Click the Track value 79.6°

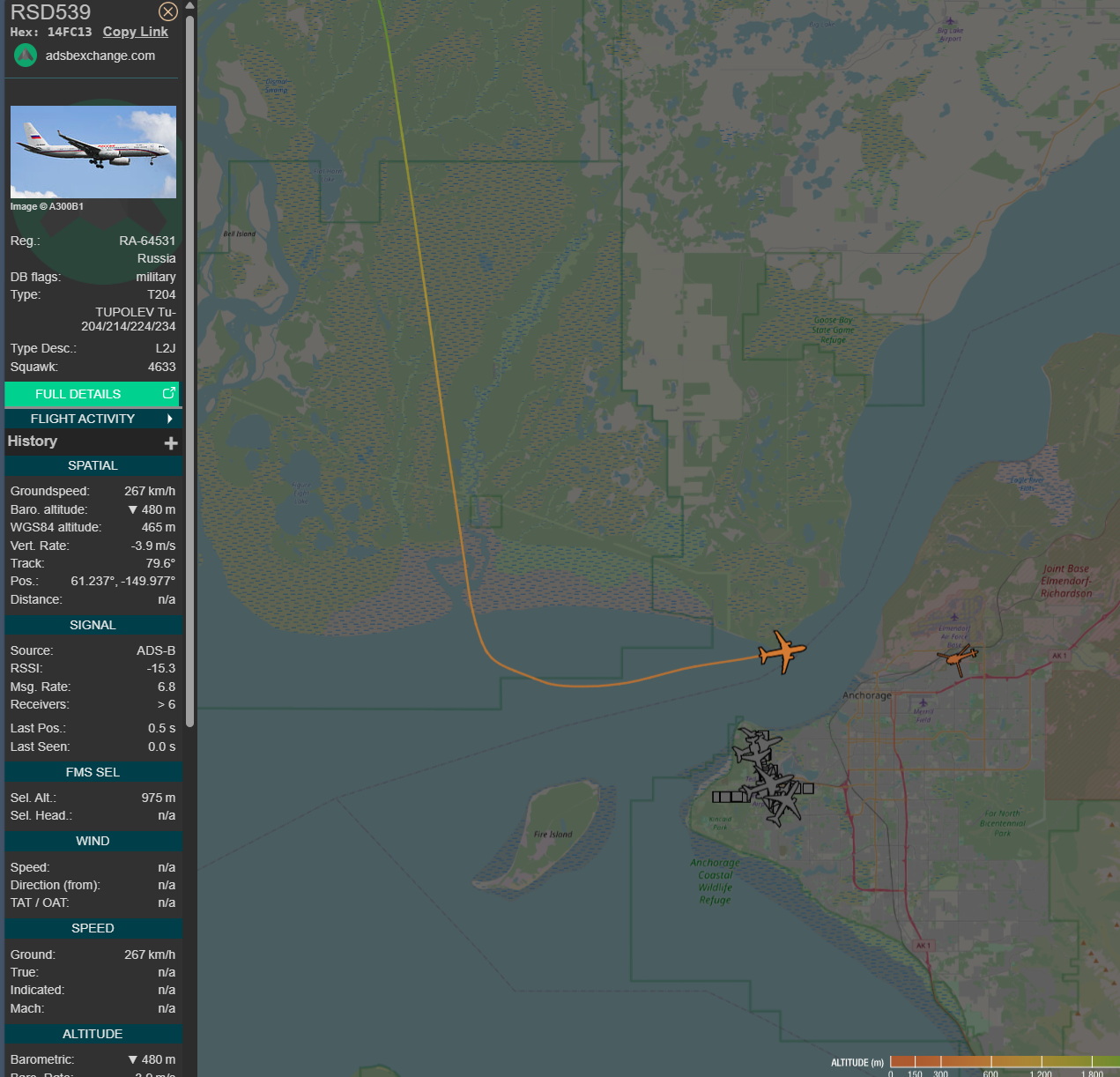pos(160,563)
